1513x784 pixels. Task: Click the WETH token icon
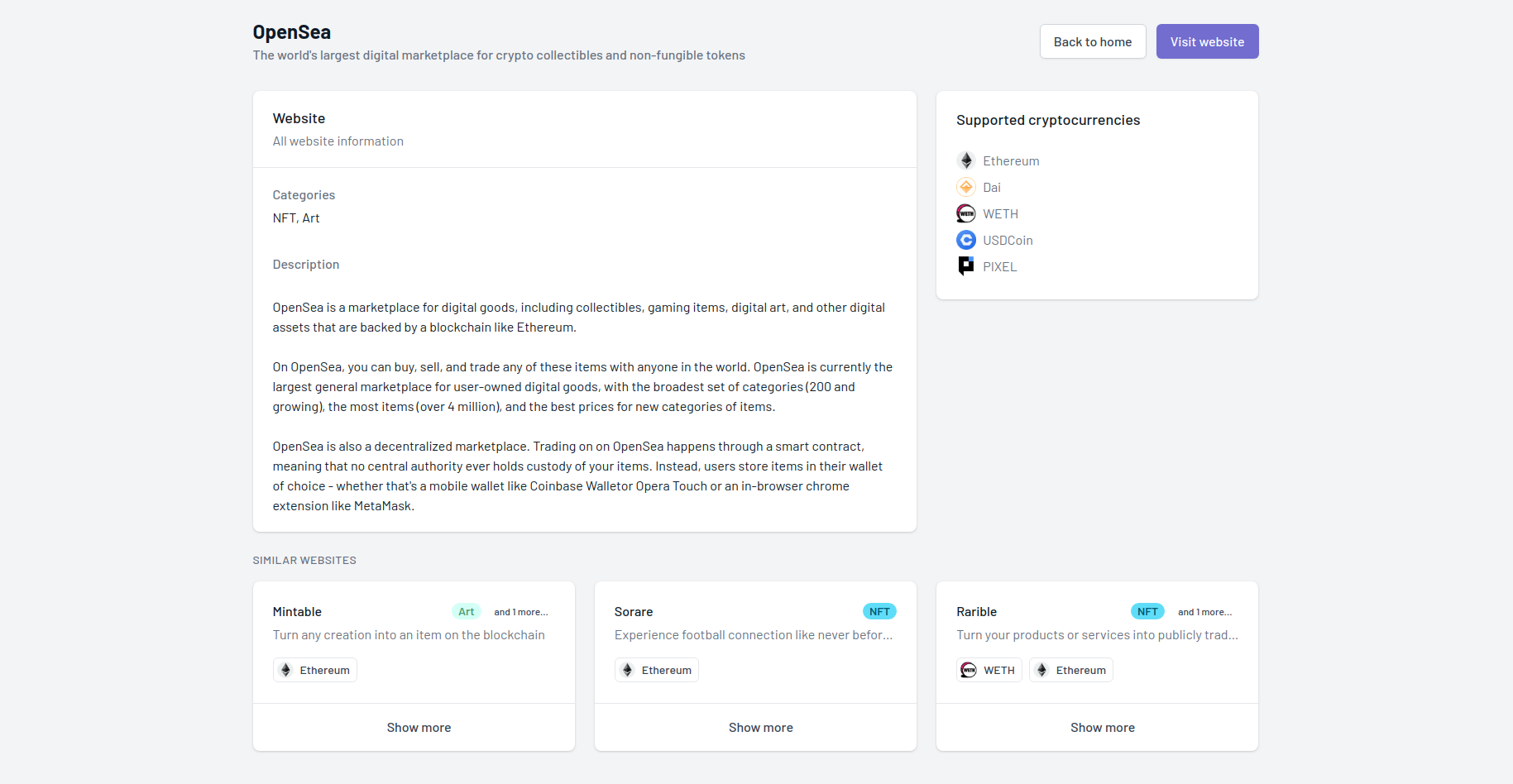[x=965, y=213]
